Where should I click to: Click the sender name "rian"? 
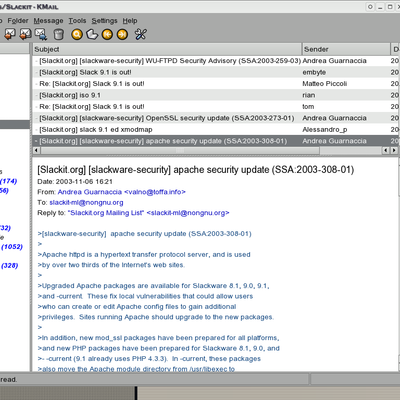tap(309, 95)
